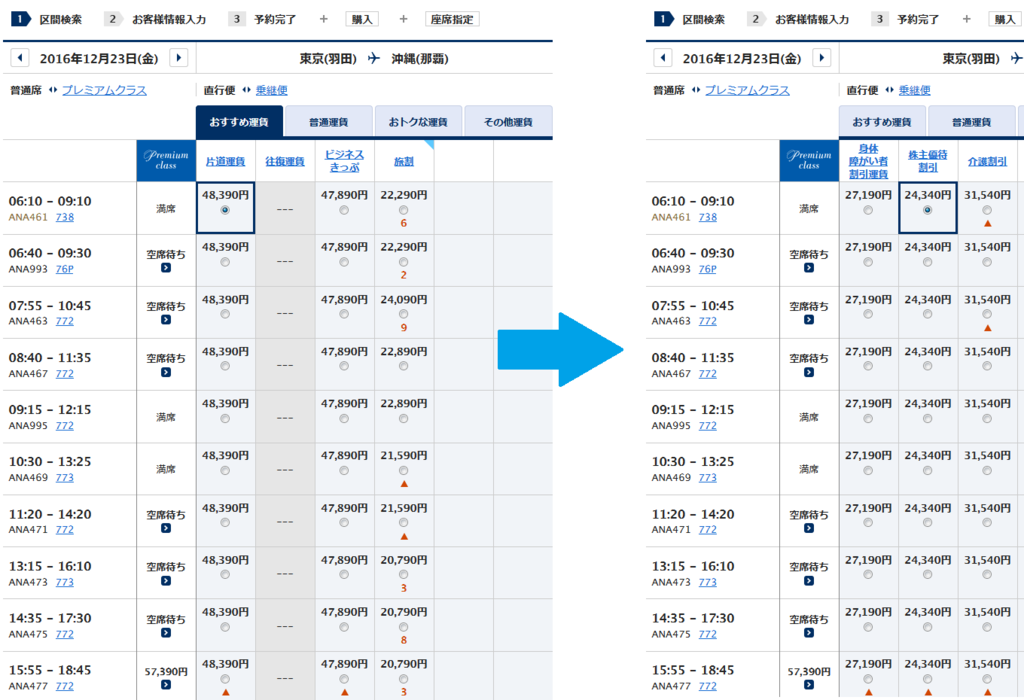Click プレミアムクラス link in right panel
Image resolution: width=1024 pixels, height=700 pixels.
tap(747, 90)
